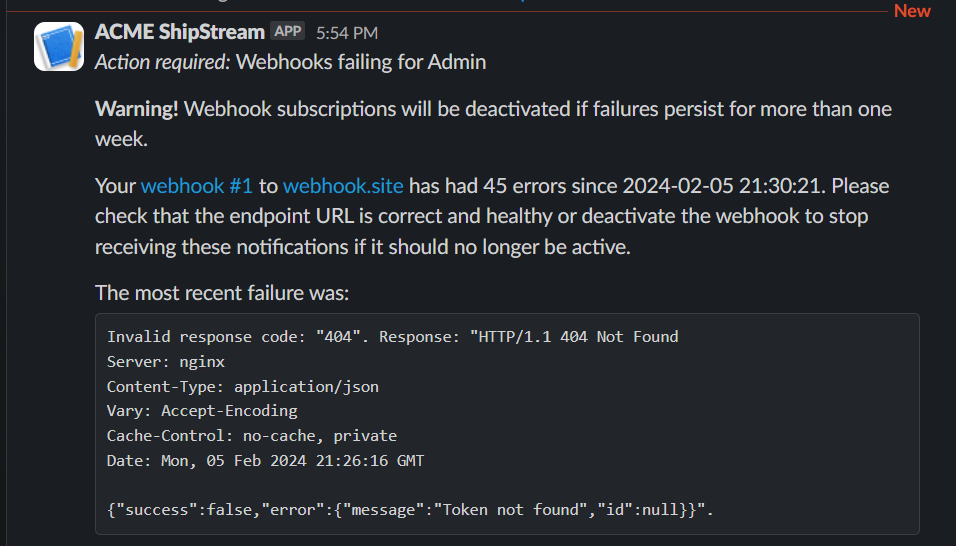
Task: Click the Cache-Control no-cache line
Action: click(x=252, y=435)
